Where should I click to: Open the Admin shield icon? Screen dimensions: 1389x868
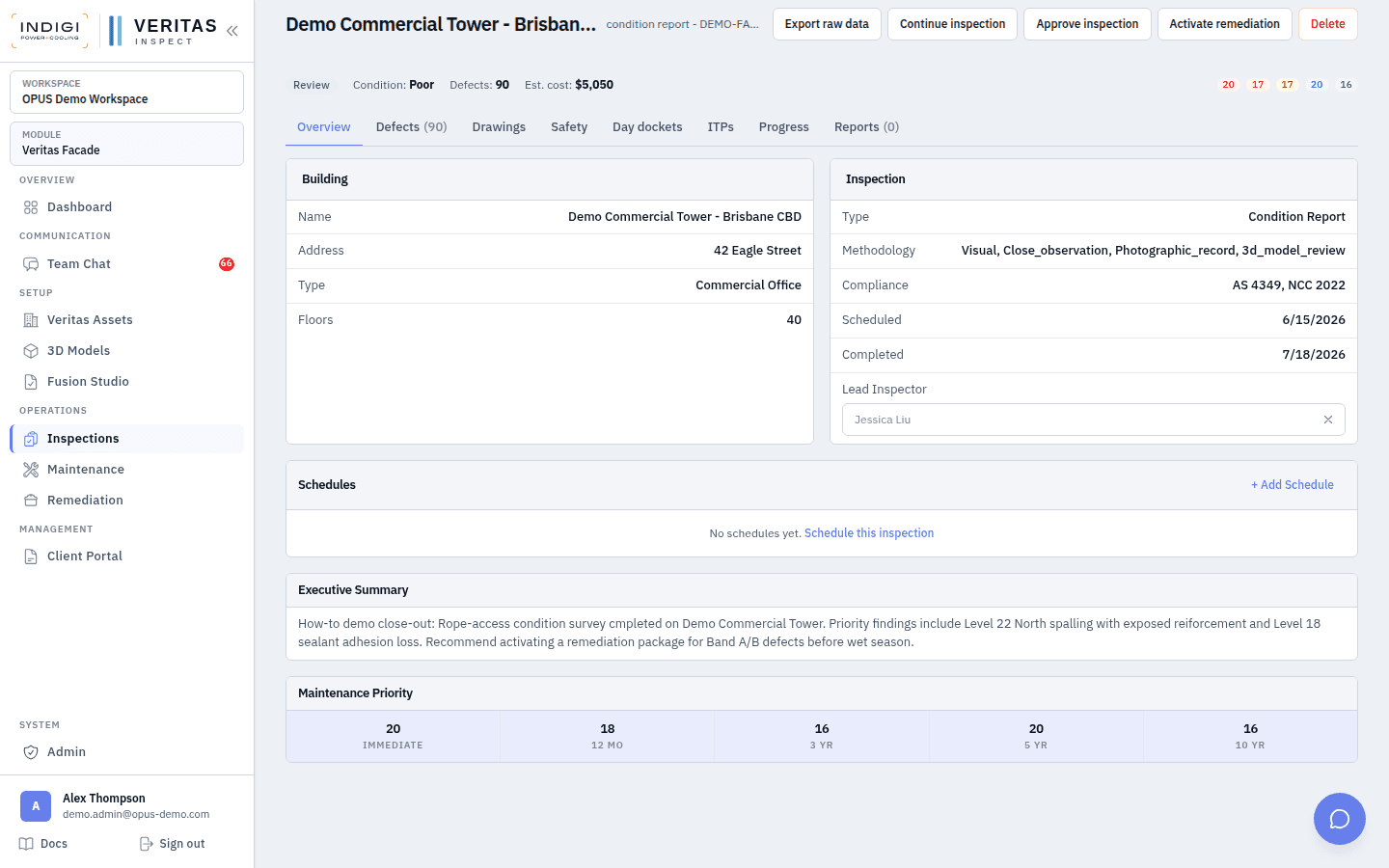pos(31,752)
